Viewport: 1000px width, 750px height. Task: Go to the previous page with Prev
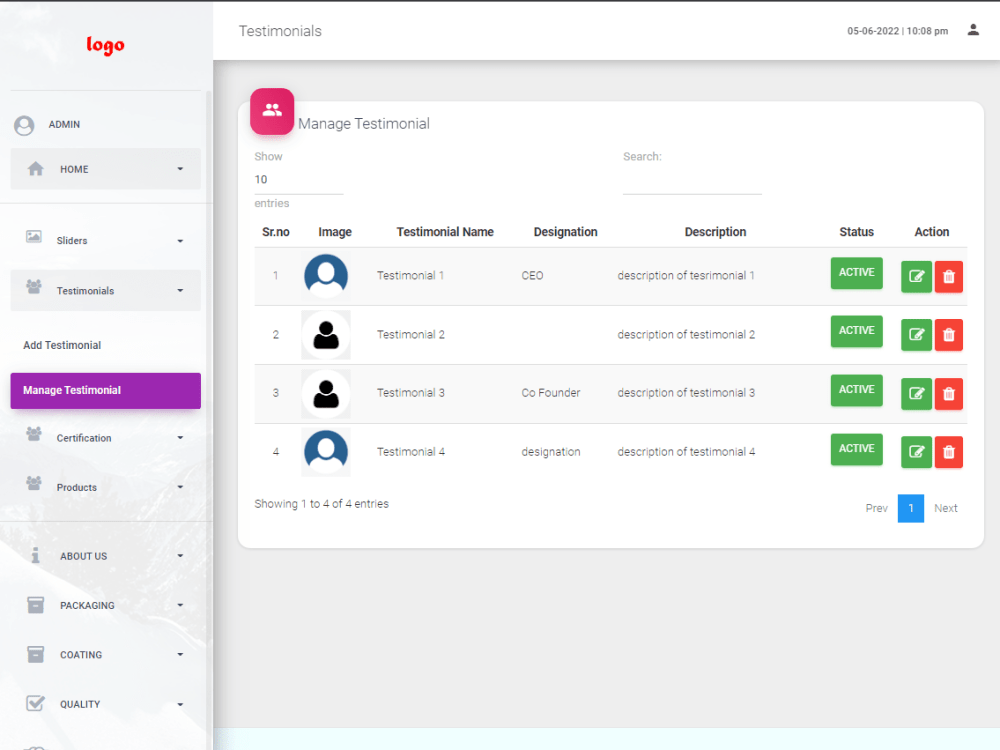tap(876, 508)
